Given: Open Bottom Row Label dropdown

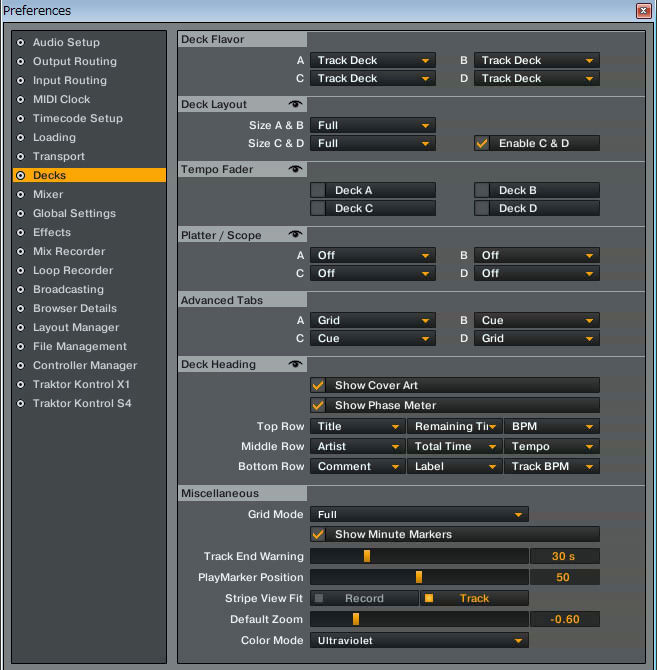Looking at the screenshot, I should [455, 466].
